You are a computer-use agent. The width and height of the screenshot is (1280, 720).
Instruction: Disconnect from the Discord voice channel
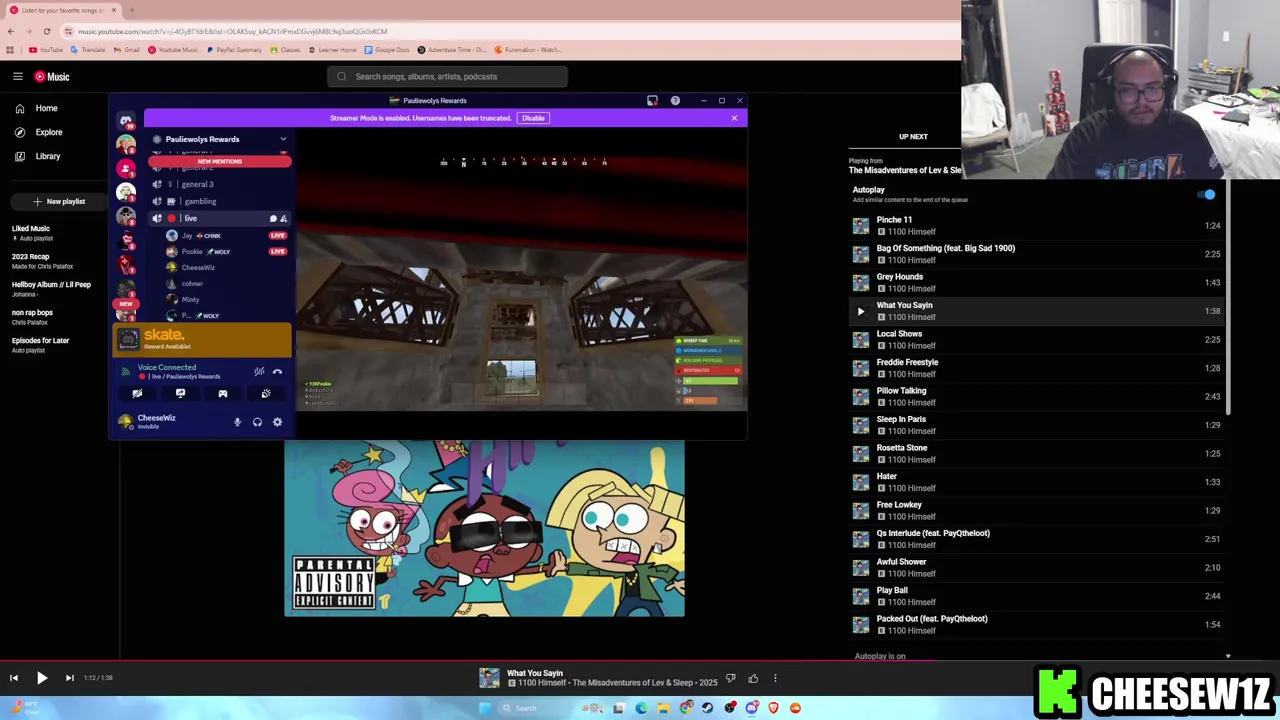(x=278, y=371)
